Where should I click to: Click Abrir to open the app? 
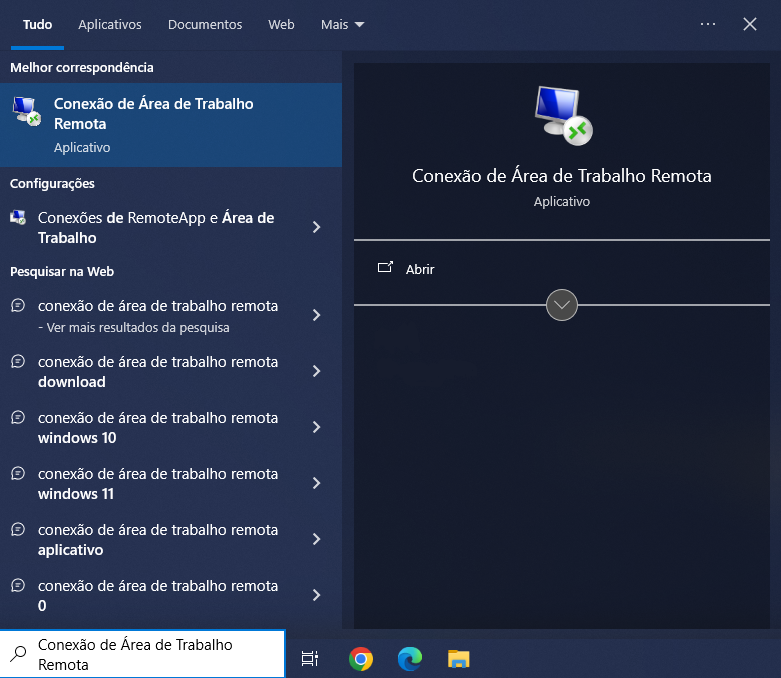(x=420, y=269)
